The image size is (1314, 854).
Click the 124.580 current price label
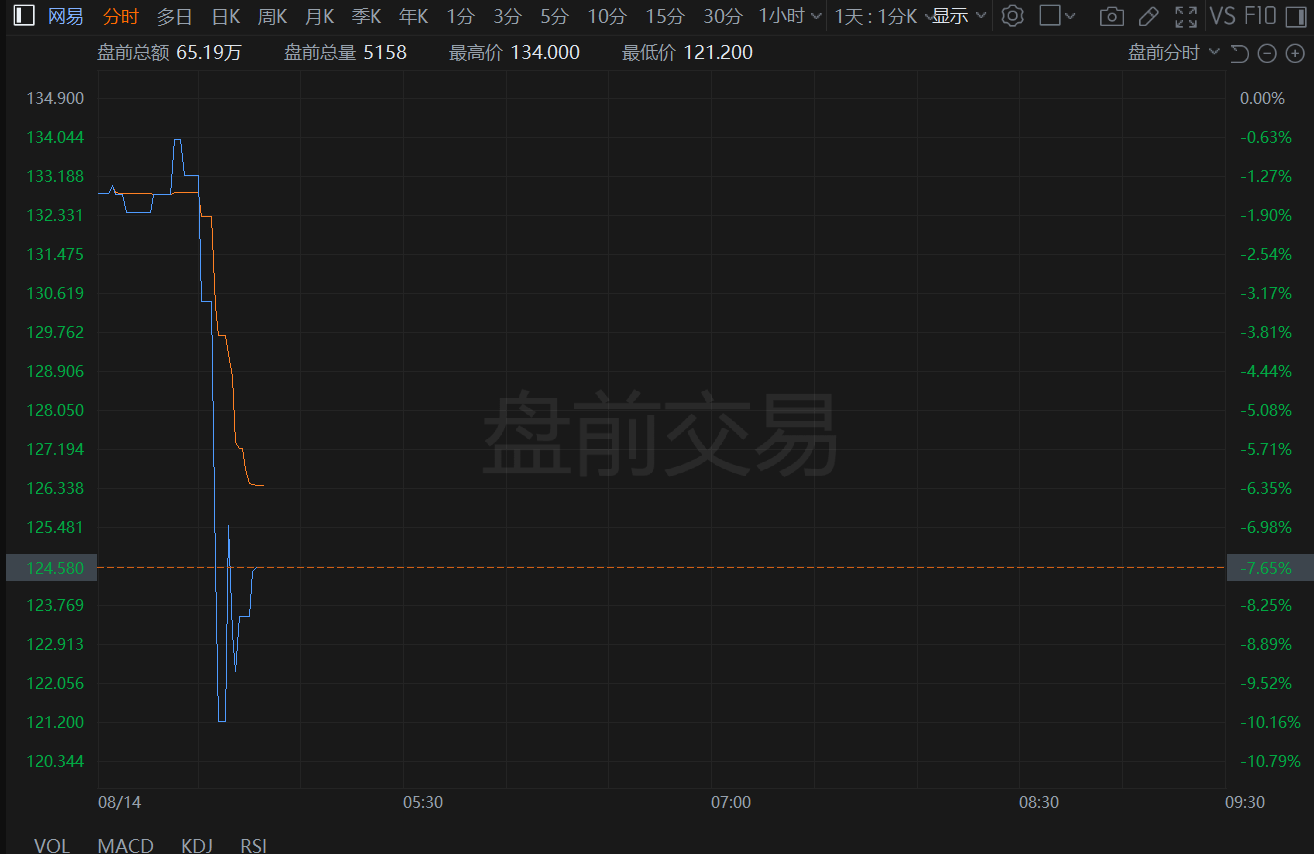point(52,567)
